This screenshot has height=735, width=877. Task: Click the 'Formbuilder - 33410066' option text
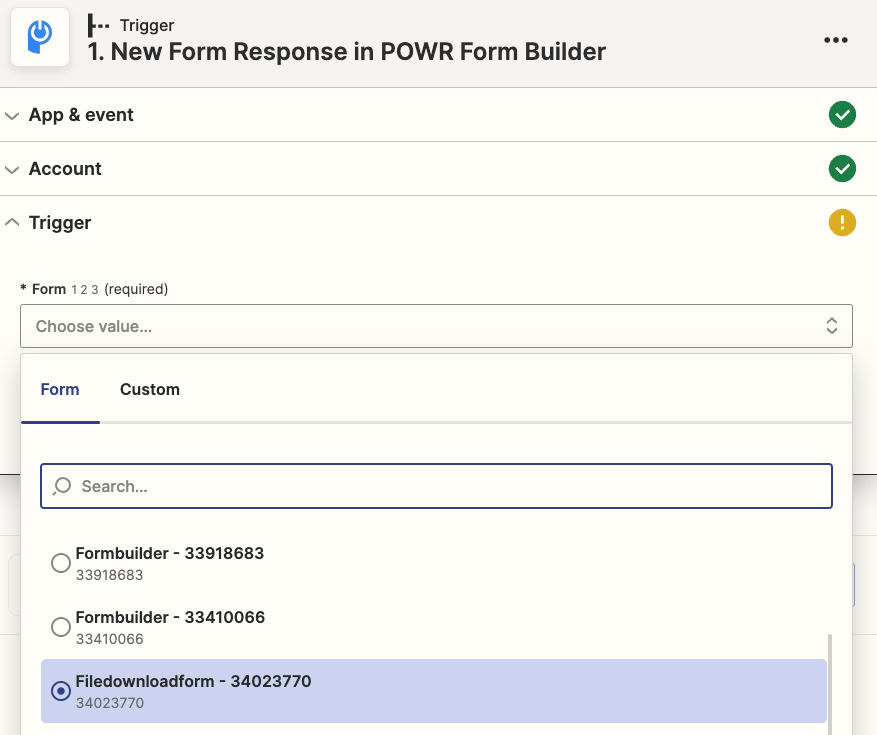[x=170, y=618]
